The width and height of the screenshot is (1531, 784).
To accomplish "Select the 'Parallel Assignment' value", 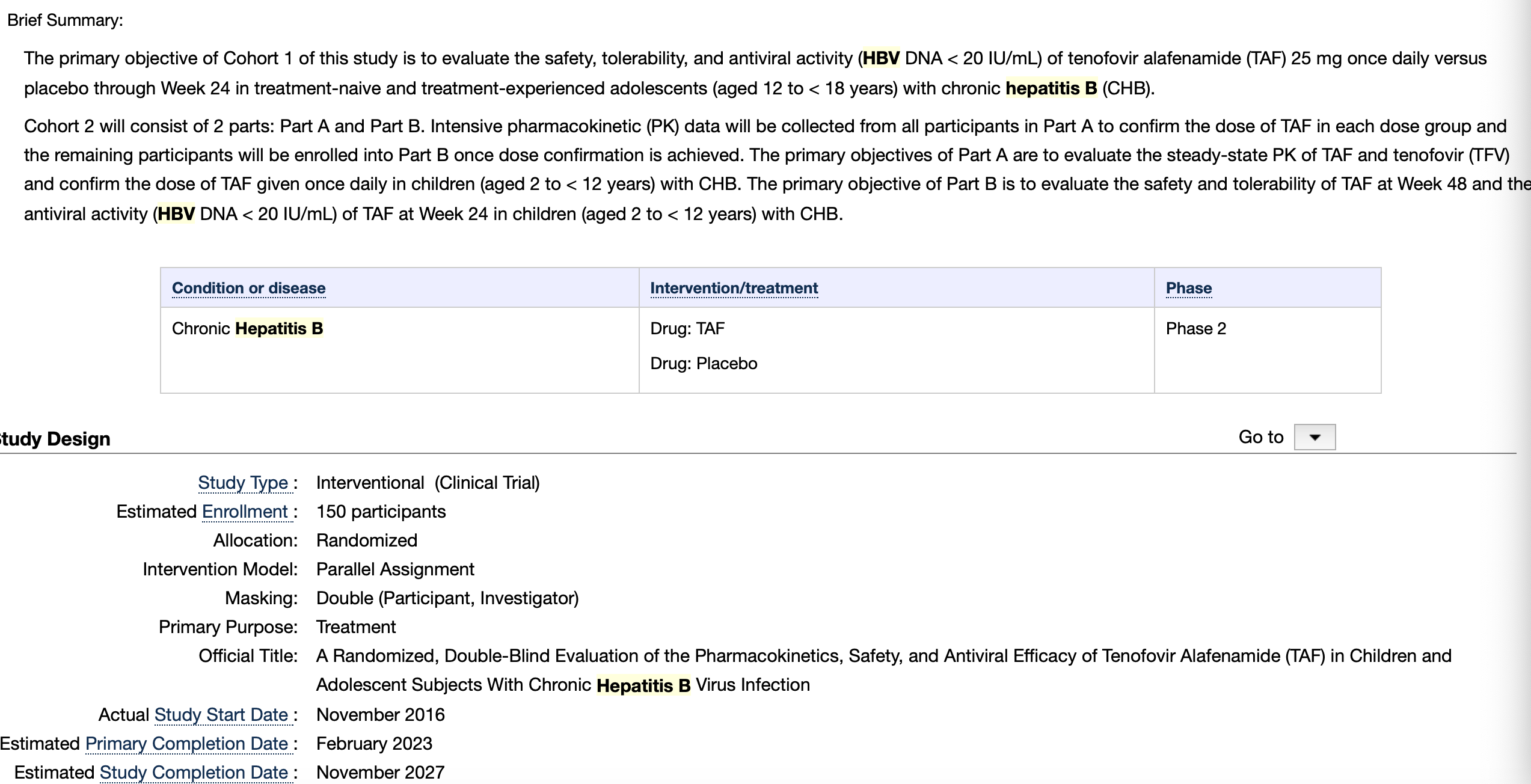I will pyautogui.click(x=395, y=569).
